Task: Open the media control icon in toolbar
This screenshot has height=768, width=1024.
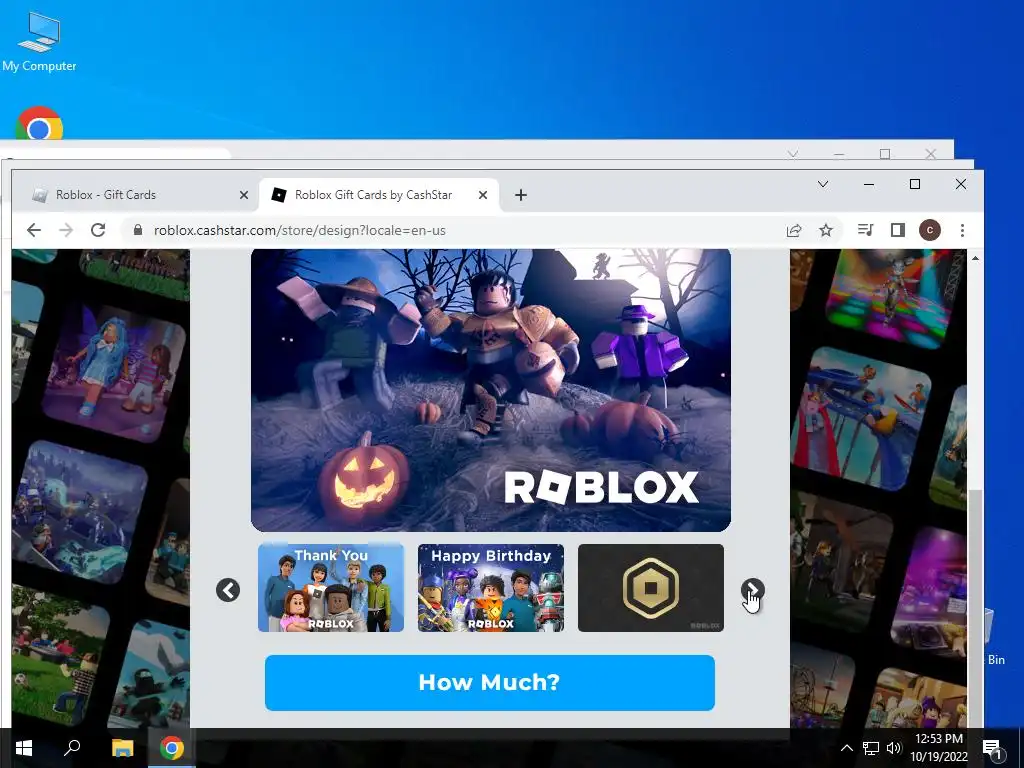Action: (x=865, y=230)
